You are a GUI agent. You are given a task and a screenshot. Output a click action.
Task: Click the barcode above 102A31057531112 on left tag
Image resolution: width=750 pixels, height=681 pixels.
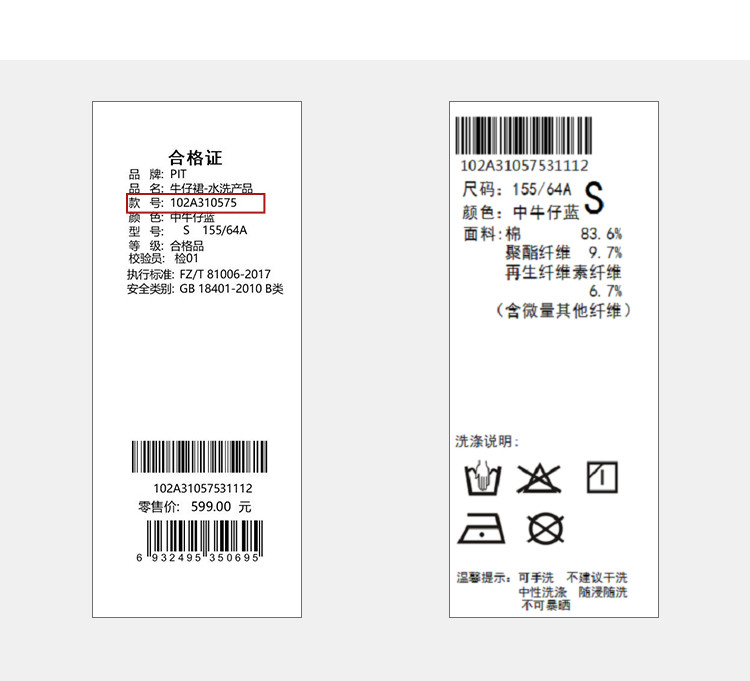point(199,457)
